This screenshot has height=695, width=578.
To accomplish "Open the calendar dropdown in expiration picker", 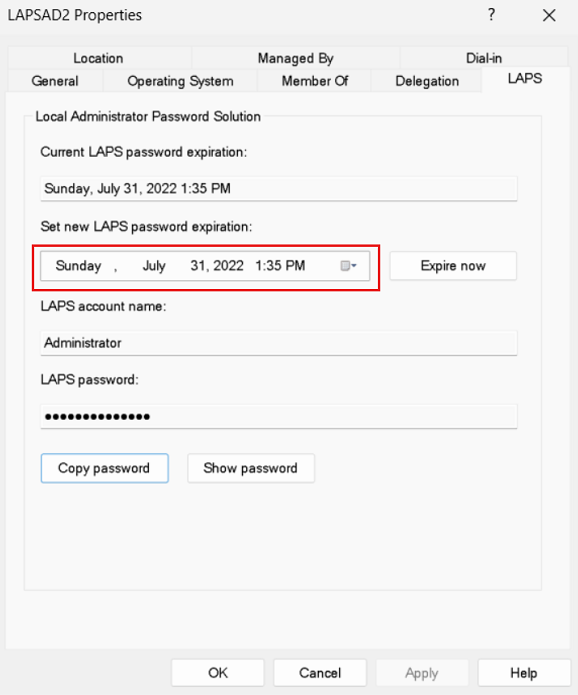I will tap(348, 266).
